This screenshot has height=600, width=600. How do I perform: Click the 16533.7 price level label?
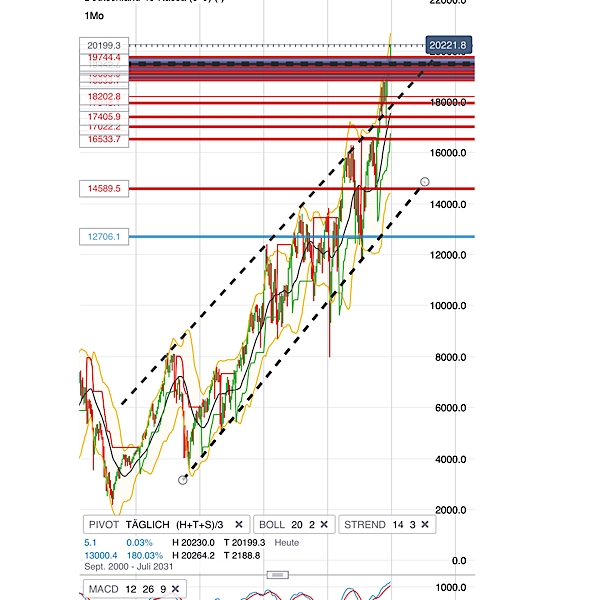click(104, 139)
